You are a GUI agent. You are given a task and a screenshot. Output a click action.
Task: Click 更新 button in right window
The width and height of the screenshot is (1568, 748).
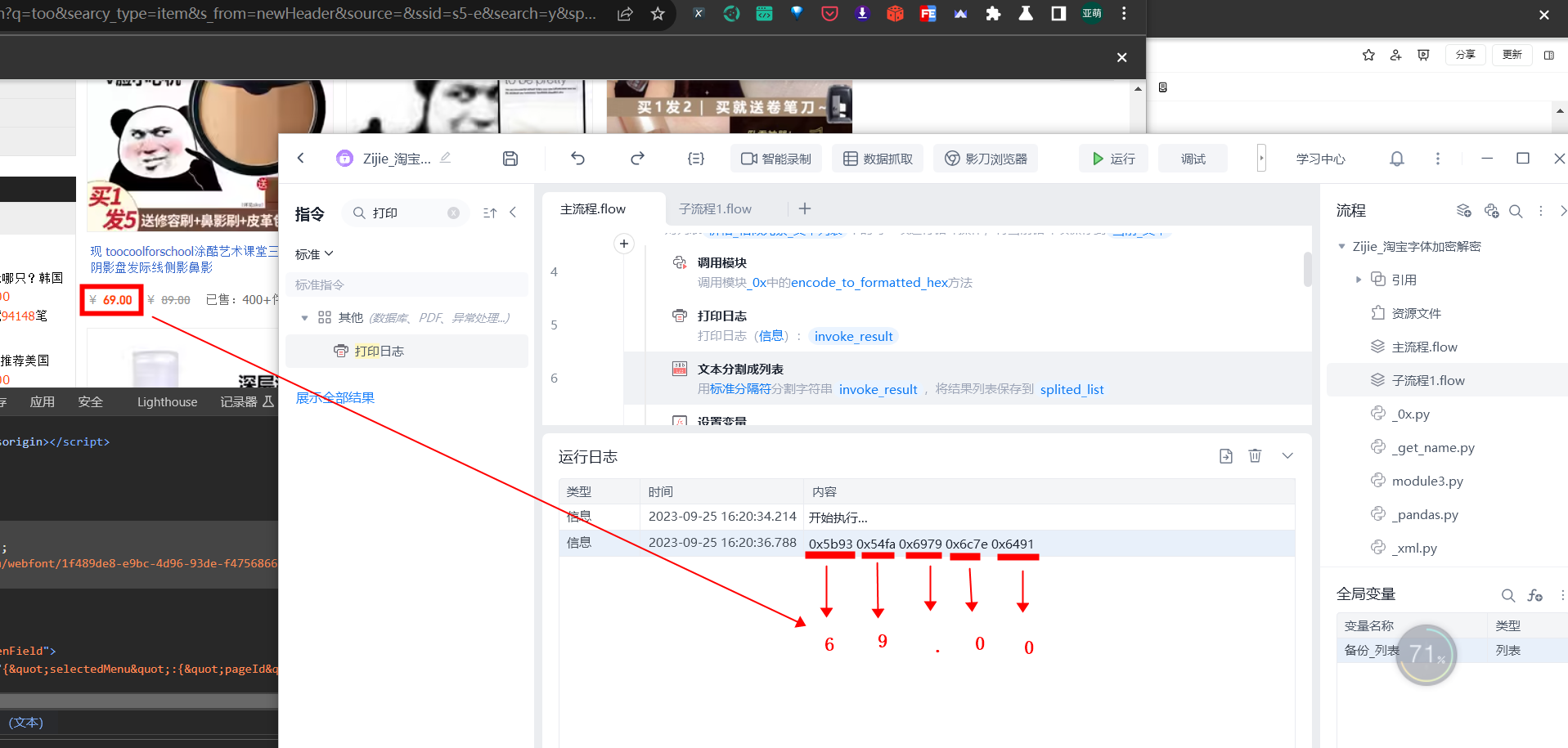pyautogui.click(x=1512, y=55)
